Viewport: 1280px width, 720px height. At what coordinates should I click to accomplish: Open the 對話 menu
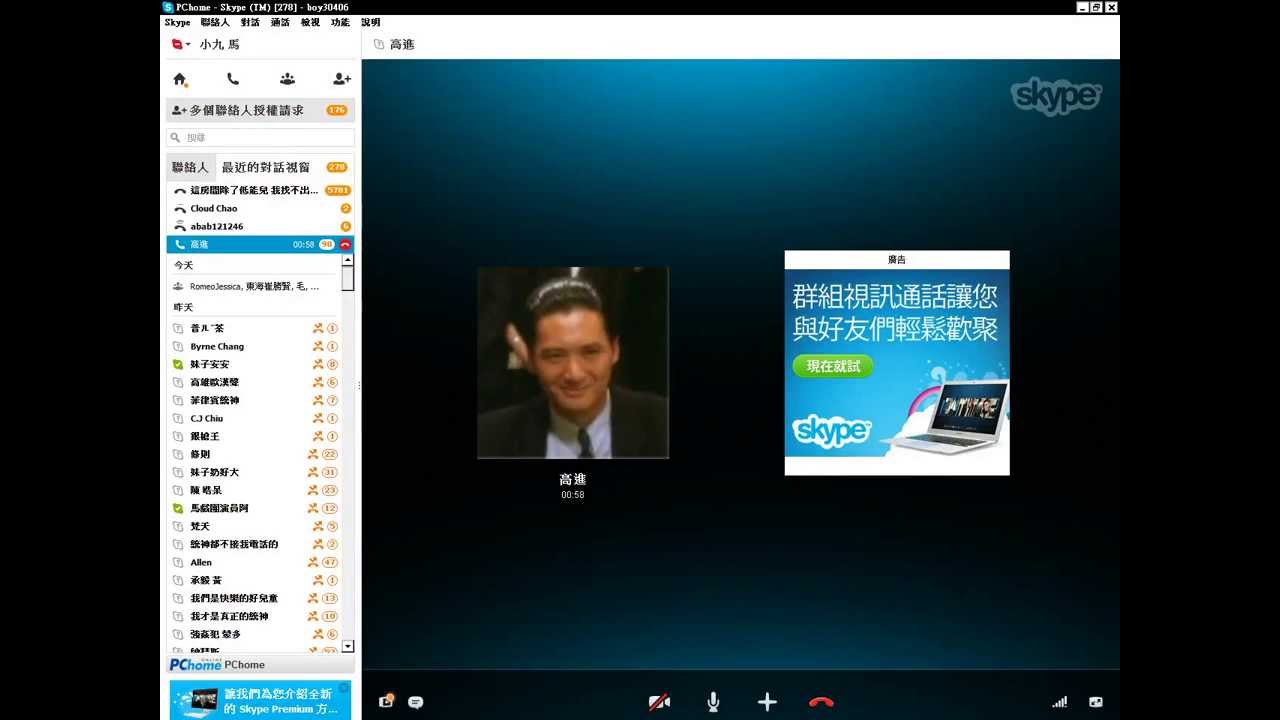[250, 22]
